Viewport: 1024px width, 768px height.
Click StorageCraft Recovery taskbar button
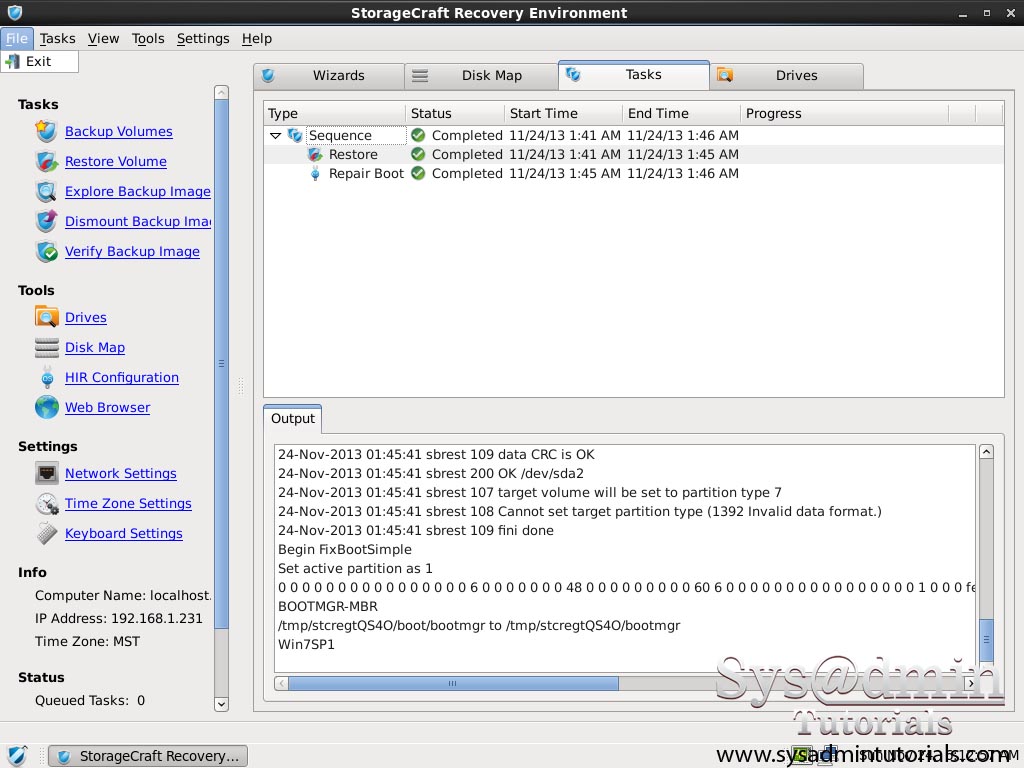pyautogui.click(x=148, y=756)
